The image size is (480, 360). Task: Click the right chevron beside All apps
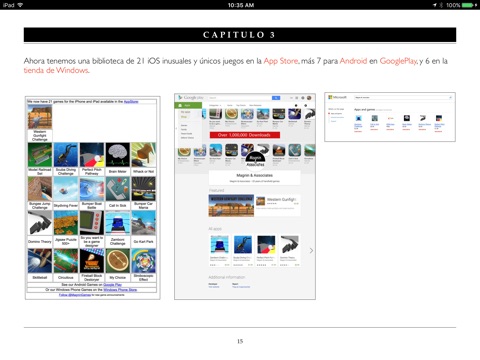tap(311, 251)
